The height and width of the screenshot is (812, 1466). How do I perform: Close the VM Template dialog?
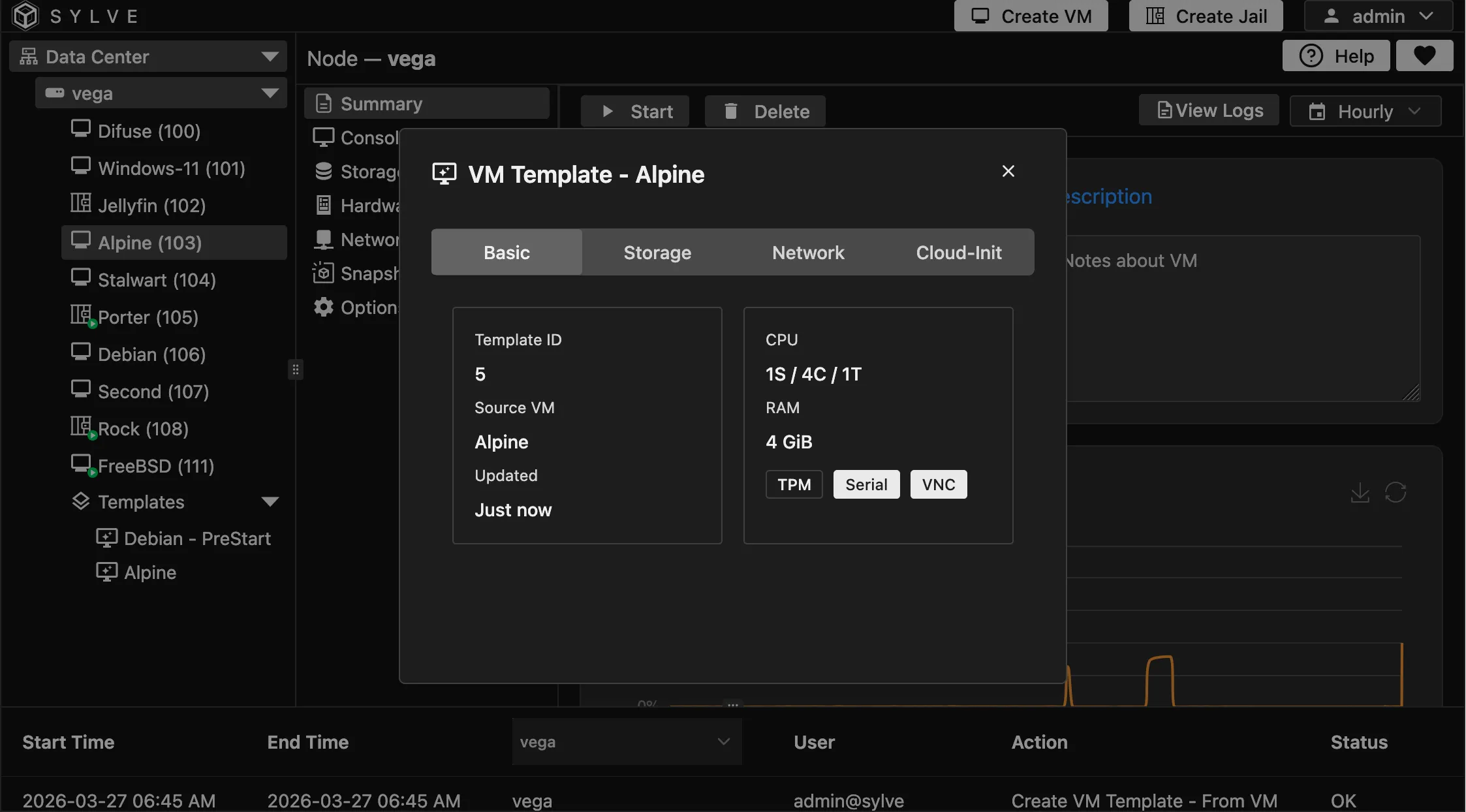[x=1008, y=171]
